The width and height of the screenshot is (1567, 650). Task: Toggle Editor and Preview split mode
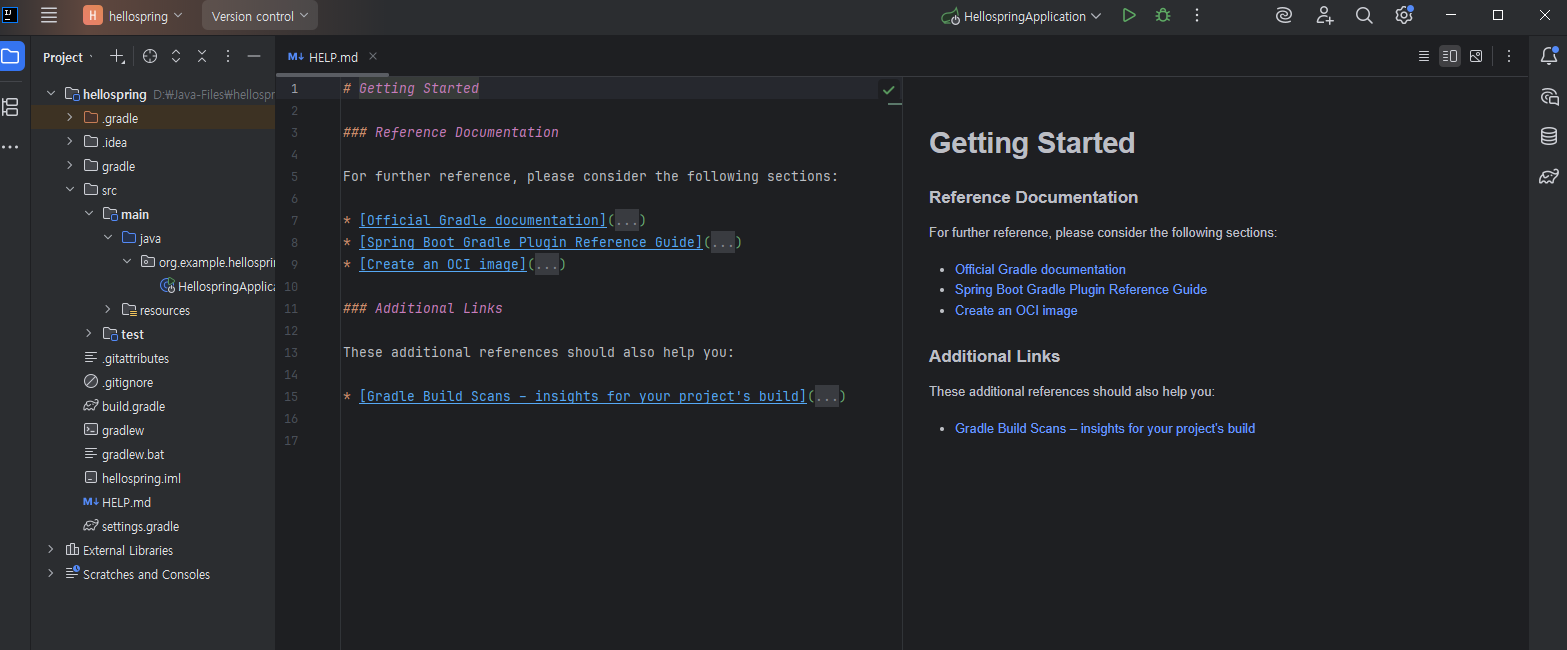tap(1449, 57)
